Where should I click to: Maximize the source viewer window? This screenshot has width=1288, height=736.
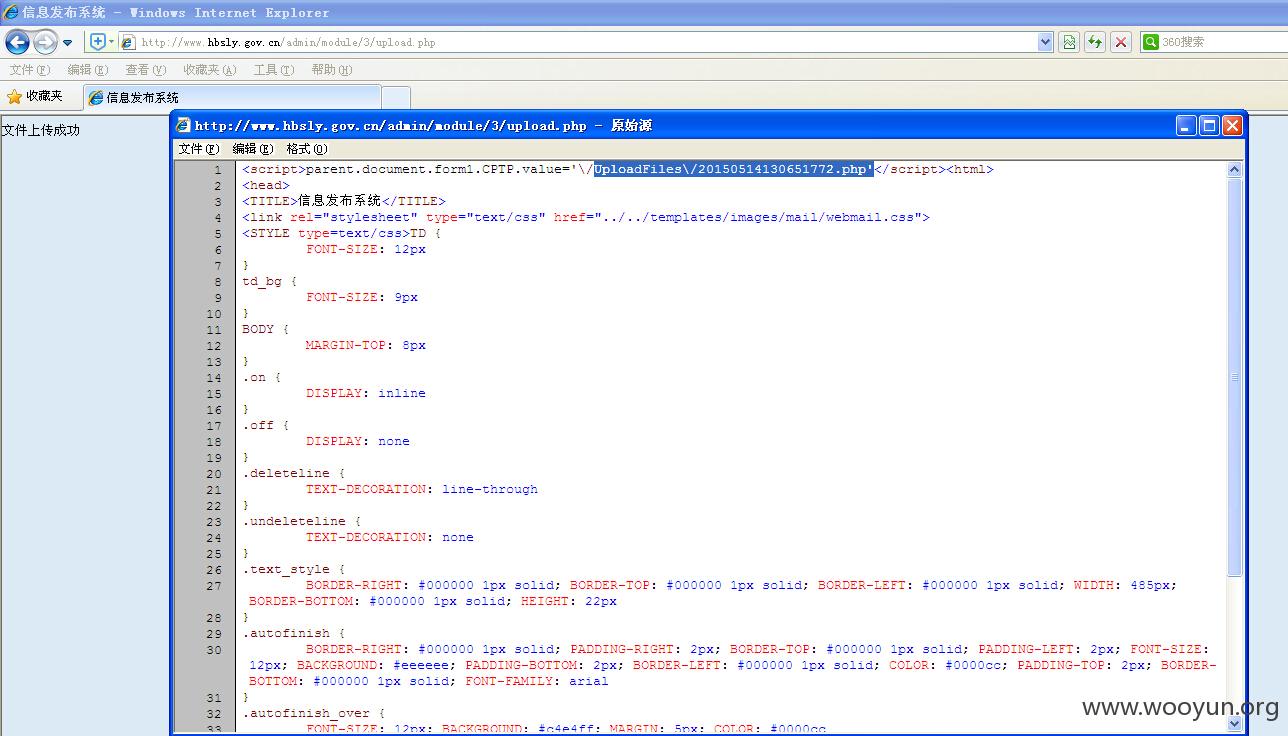click(x=1209, y=125)
